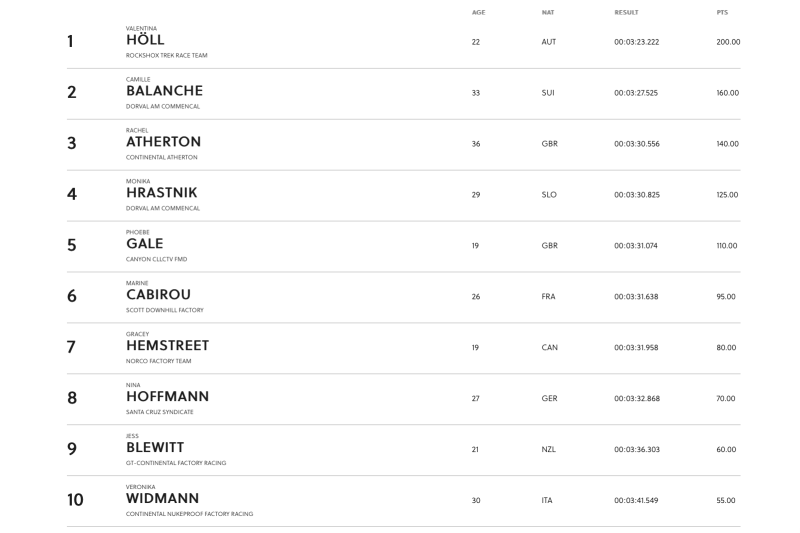Open Valentina Höll's rider profile
Screen dimensions: 800x533
pyautogui.click(x=145, y=40)
